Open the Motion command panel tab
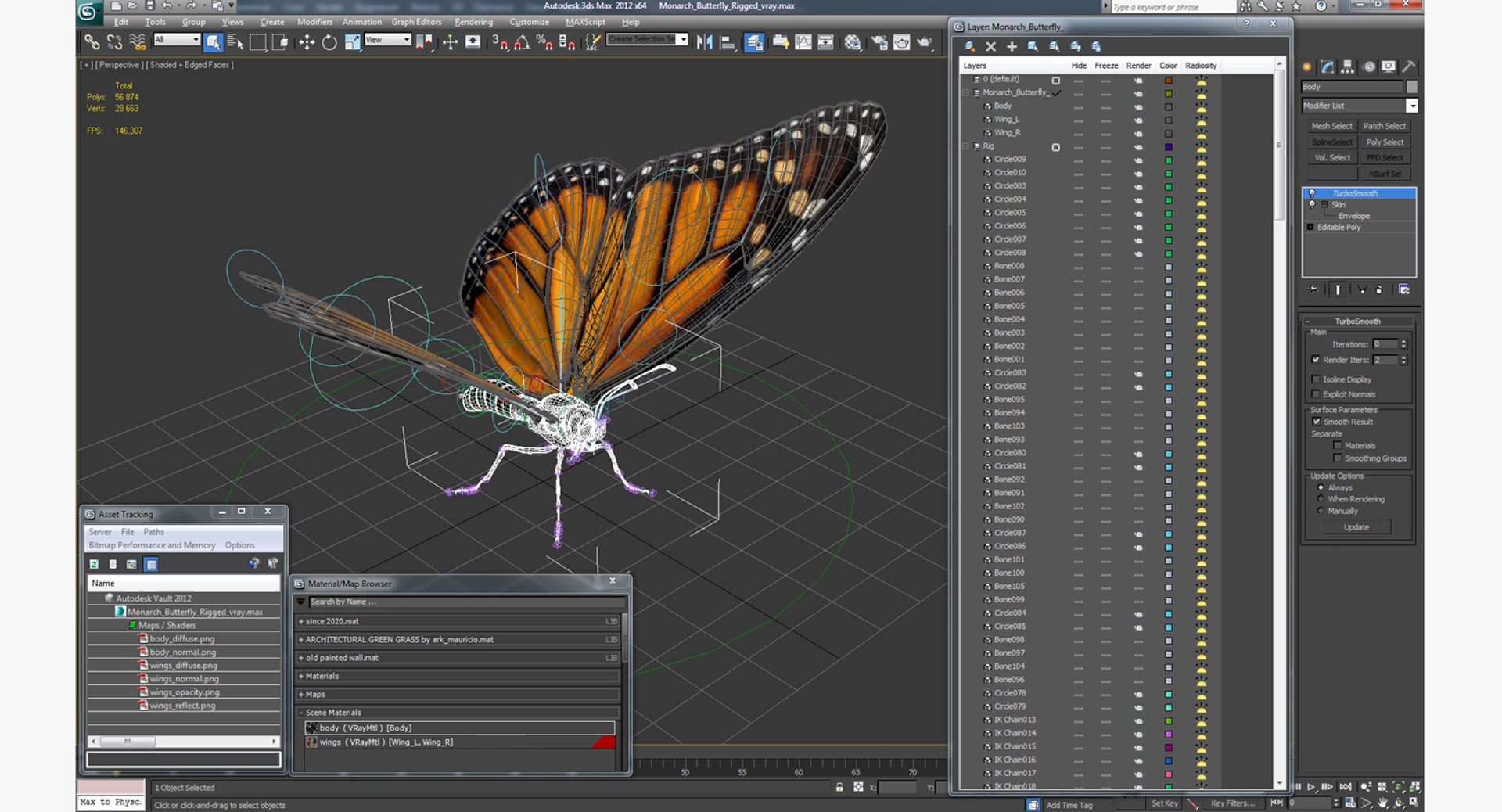 coord(1368,66)
